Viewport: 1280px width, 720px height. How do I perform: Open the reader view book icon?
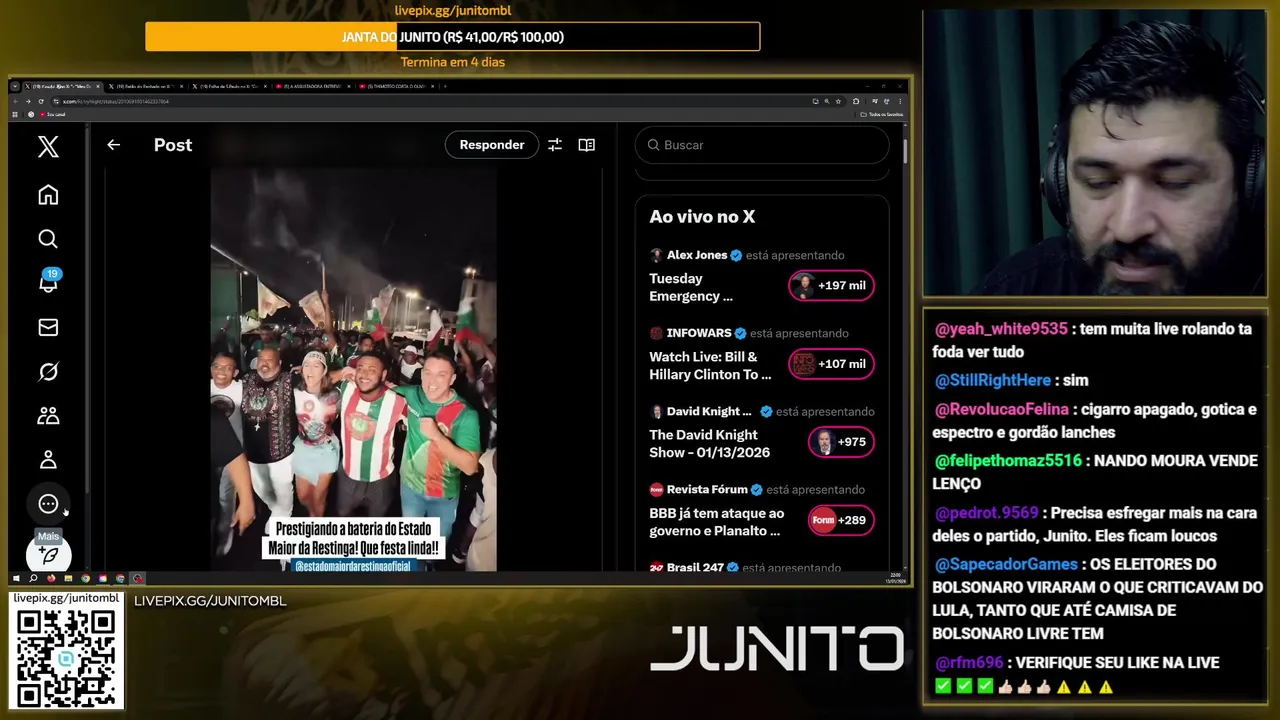coord(587,145)
